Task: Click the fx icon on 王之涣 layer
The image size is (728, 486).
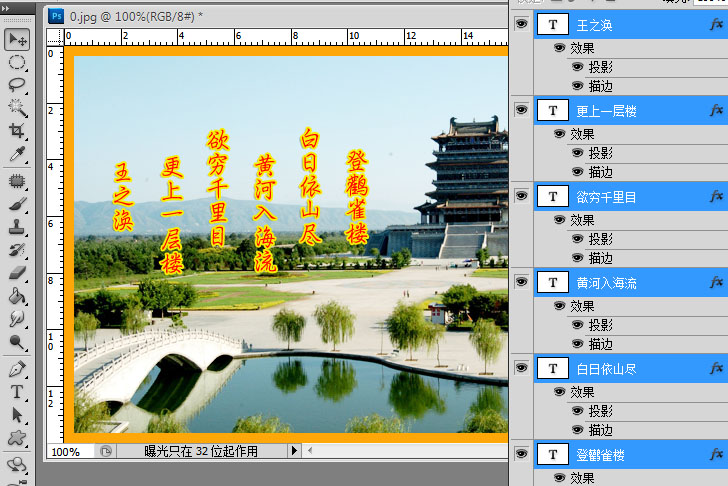Action: (x=716, y=24)
